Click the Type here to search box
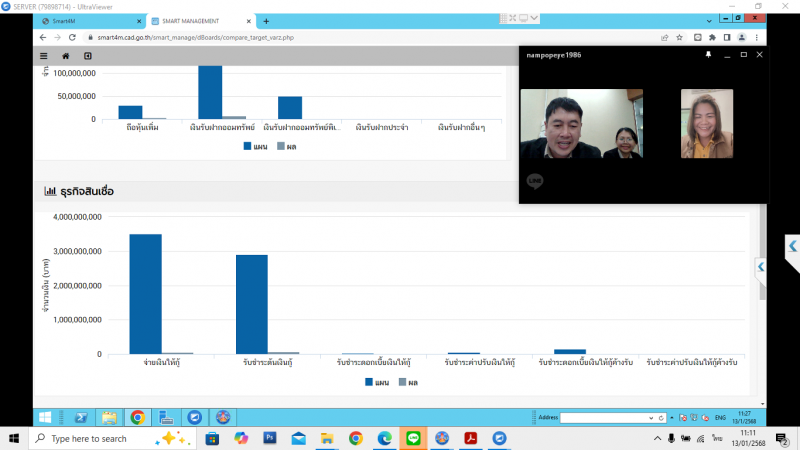800x450 pixels. [112, 438]
